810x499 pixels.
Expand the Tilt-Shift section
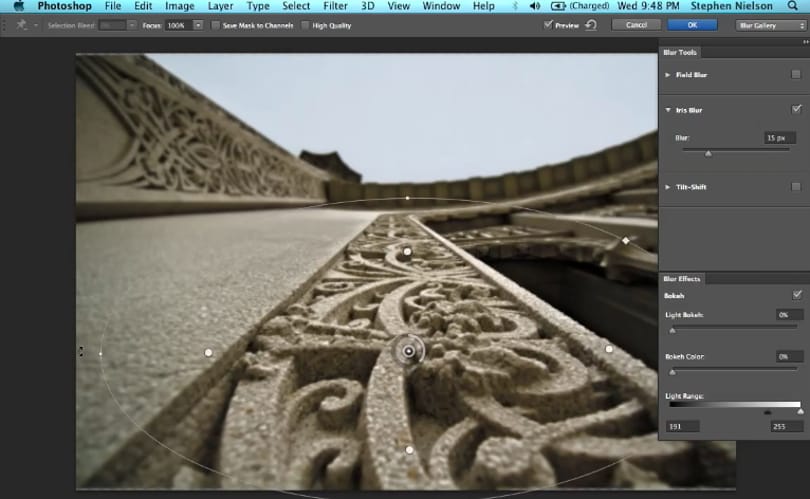(x=667, y=187)
